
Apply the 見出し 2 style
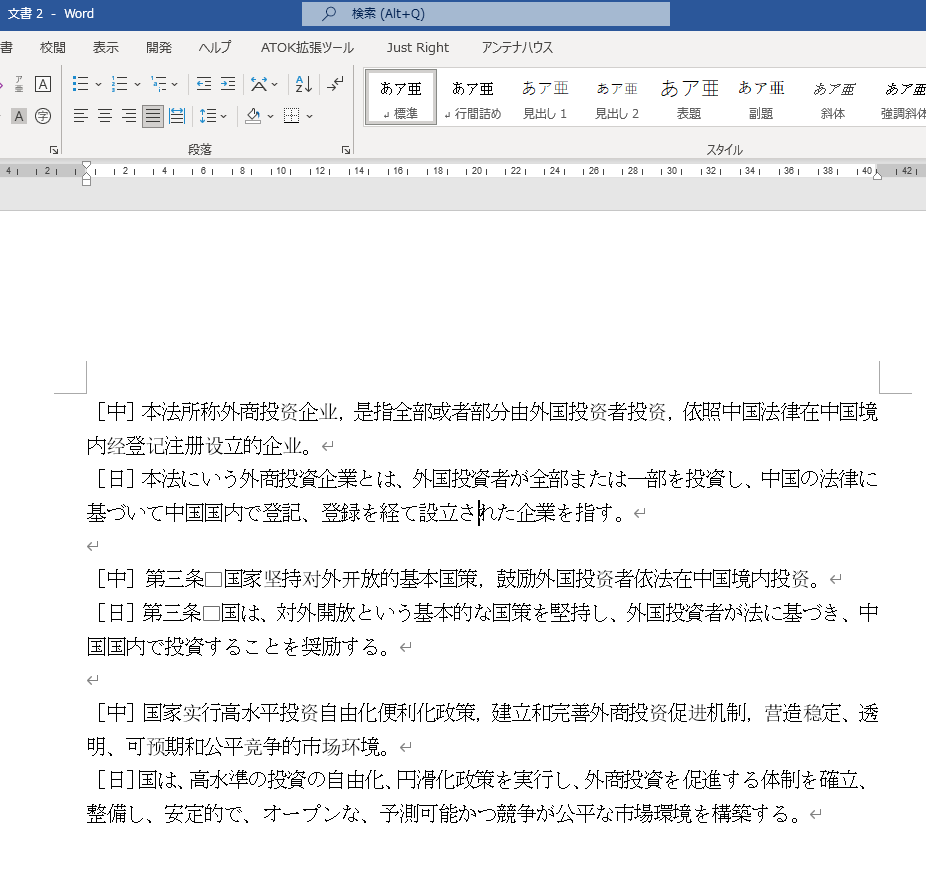[x=617, y=97]
